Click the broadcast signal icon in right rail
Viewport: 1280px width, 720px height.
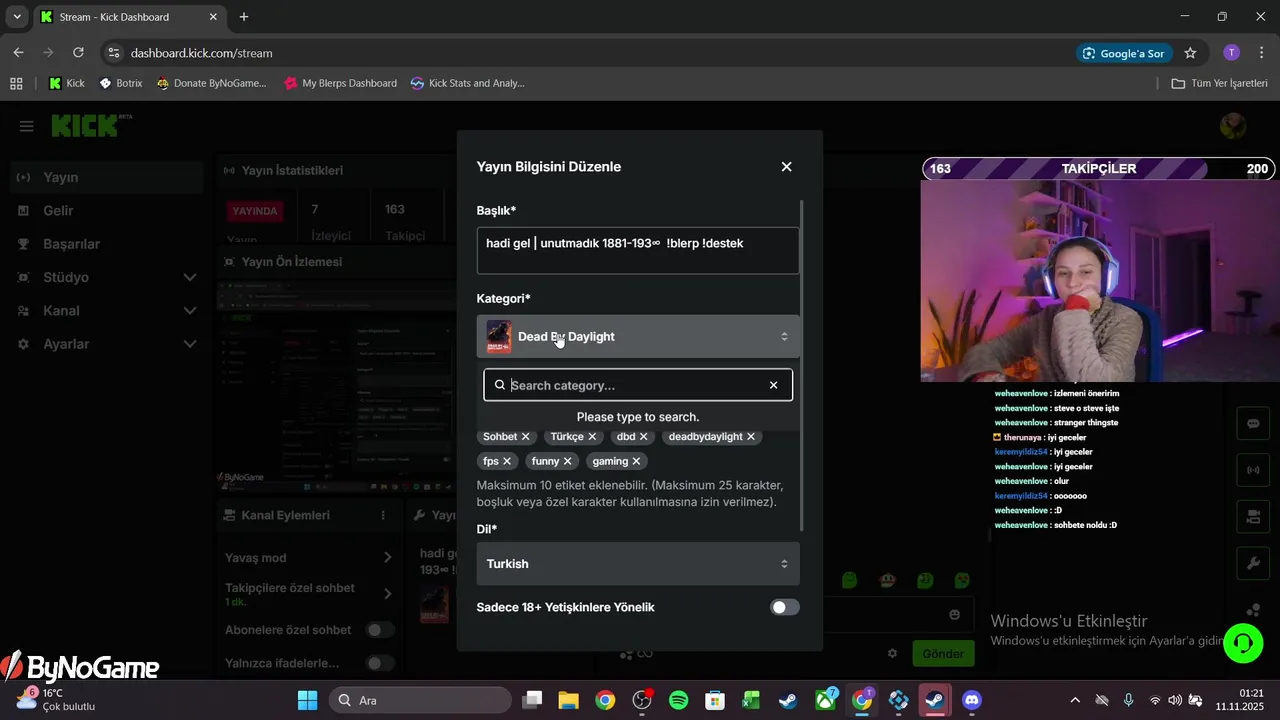click(x=1253, y=469)
